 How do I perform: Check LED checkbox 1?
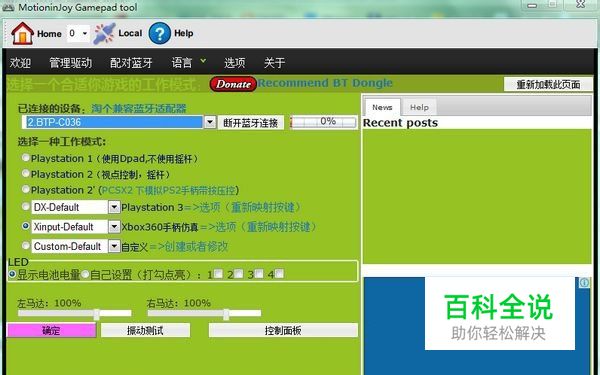click(218, 274)
